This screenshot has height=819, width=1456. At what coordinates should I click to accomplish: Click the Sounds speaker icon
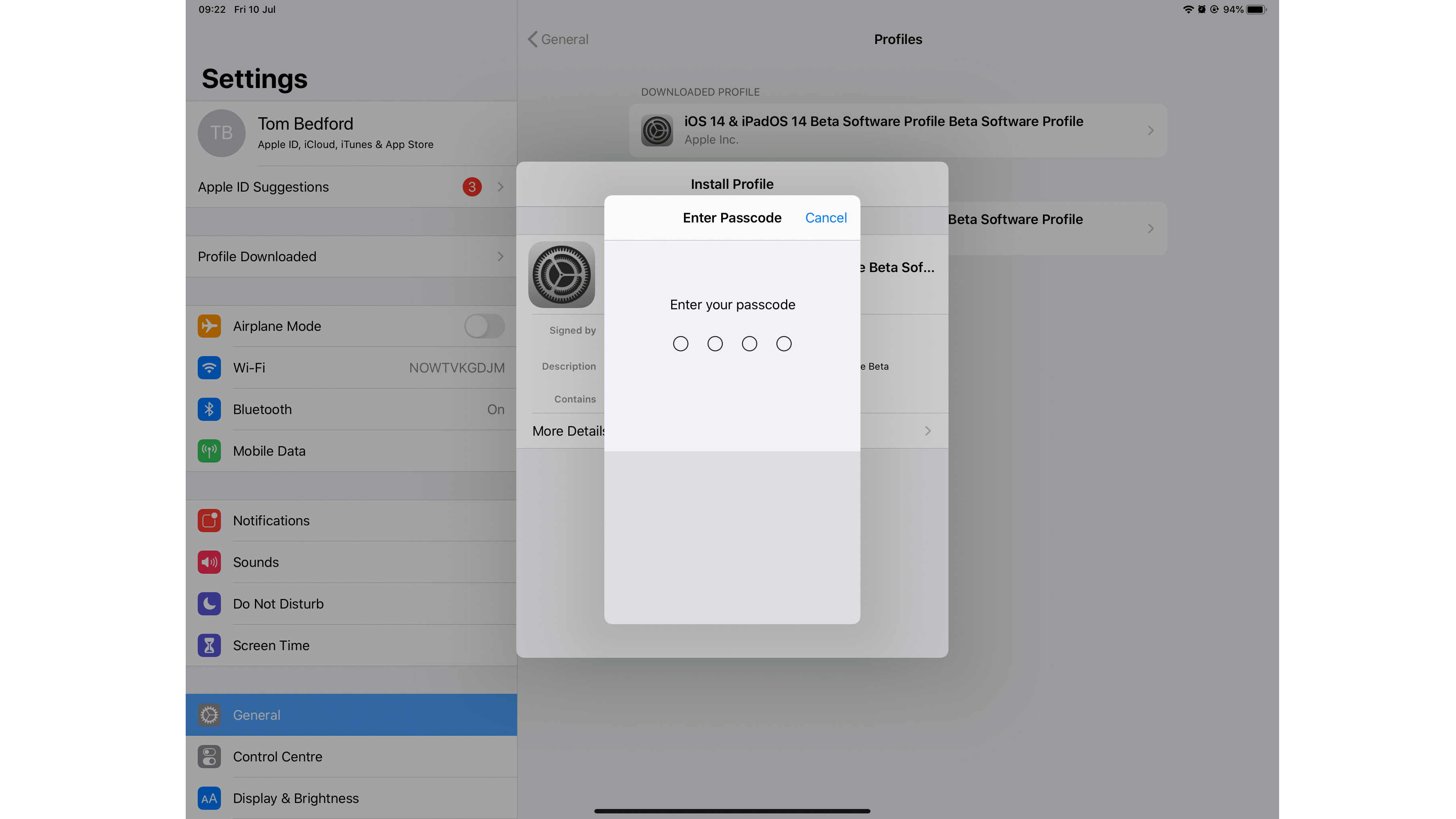(209, 562)
